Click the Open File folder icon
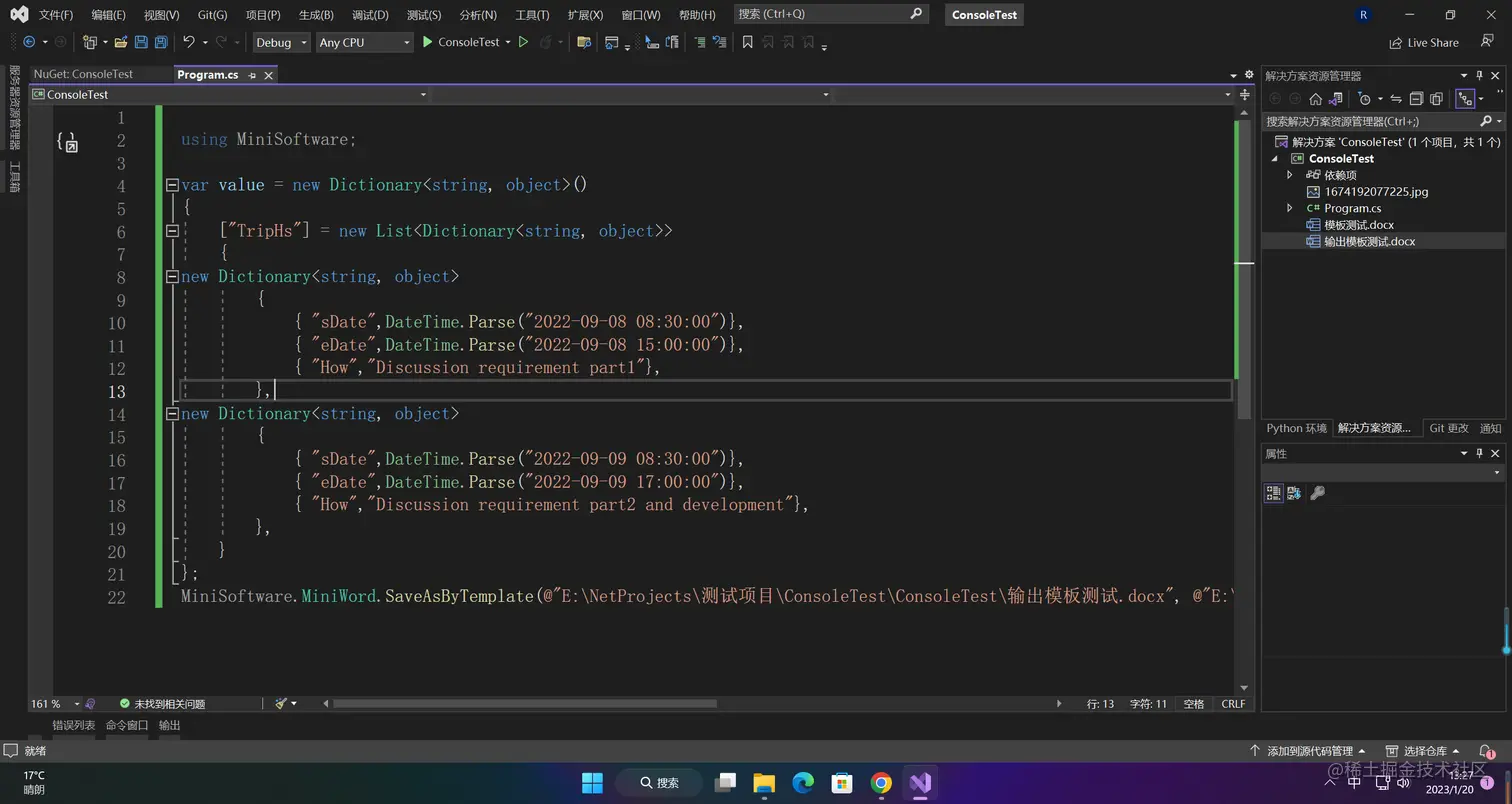Screen dimensions: 1512x804 click(121, 42)
